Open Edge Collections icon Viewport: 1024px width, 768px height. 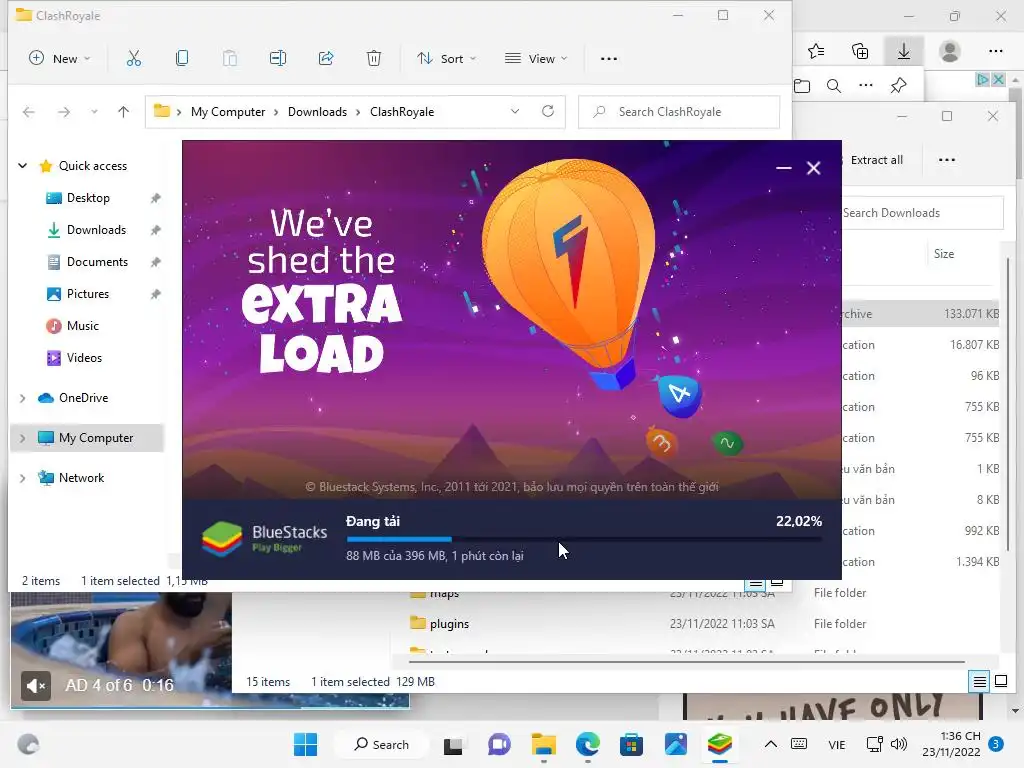tap(860, 51)
